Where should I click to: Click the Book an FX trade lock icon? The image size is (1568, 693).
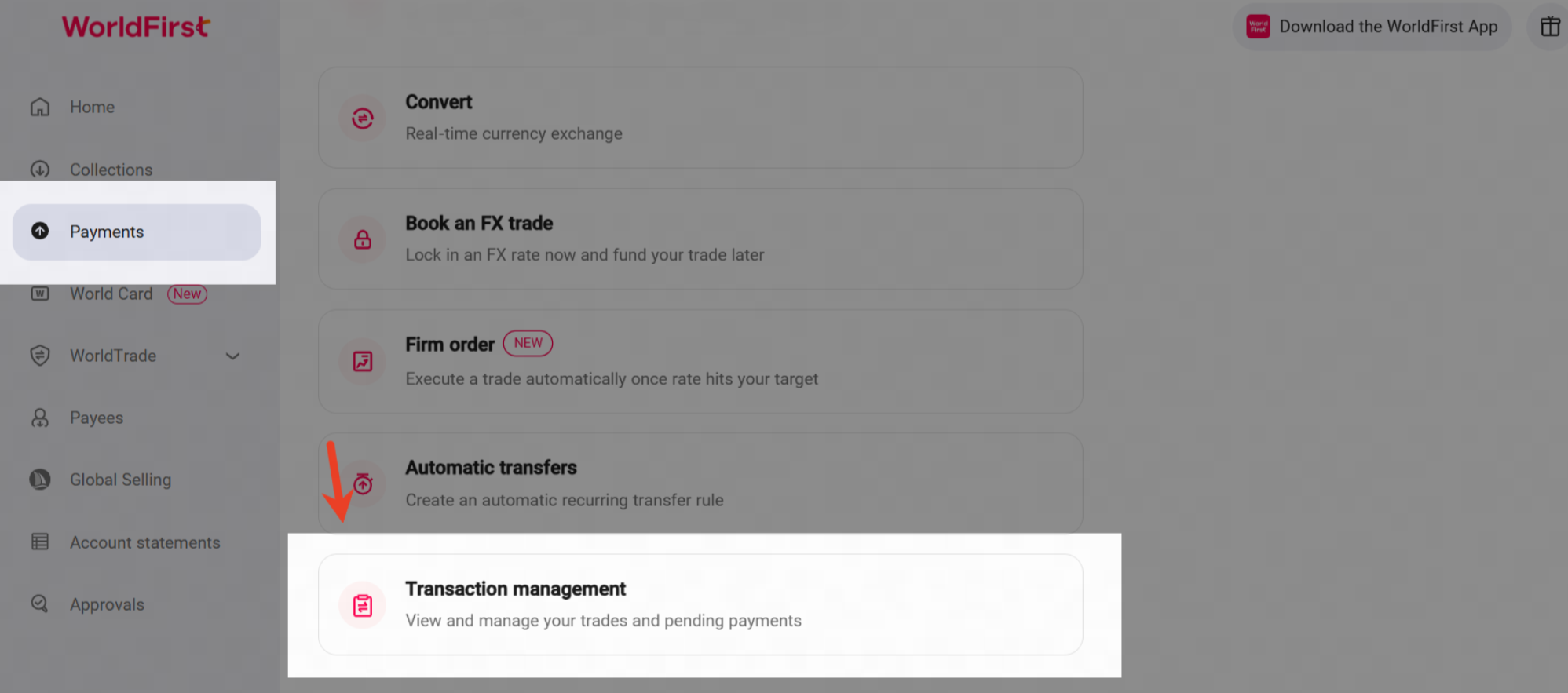[362, 239]
